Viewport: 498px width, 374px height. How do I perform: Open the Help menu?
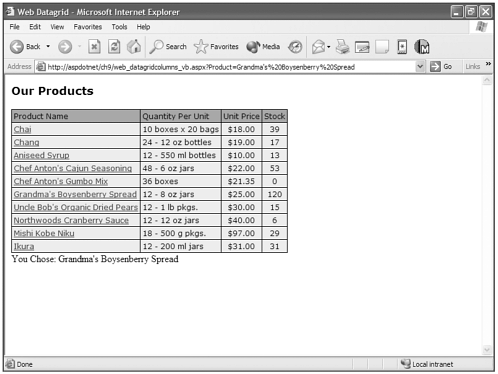click(143, 27)
